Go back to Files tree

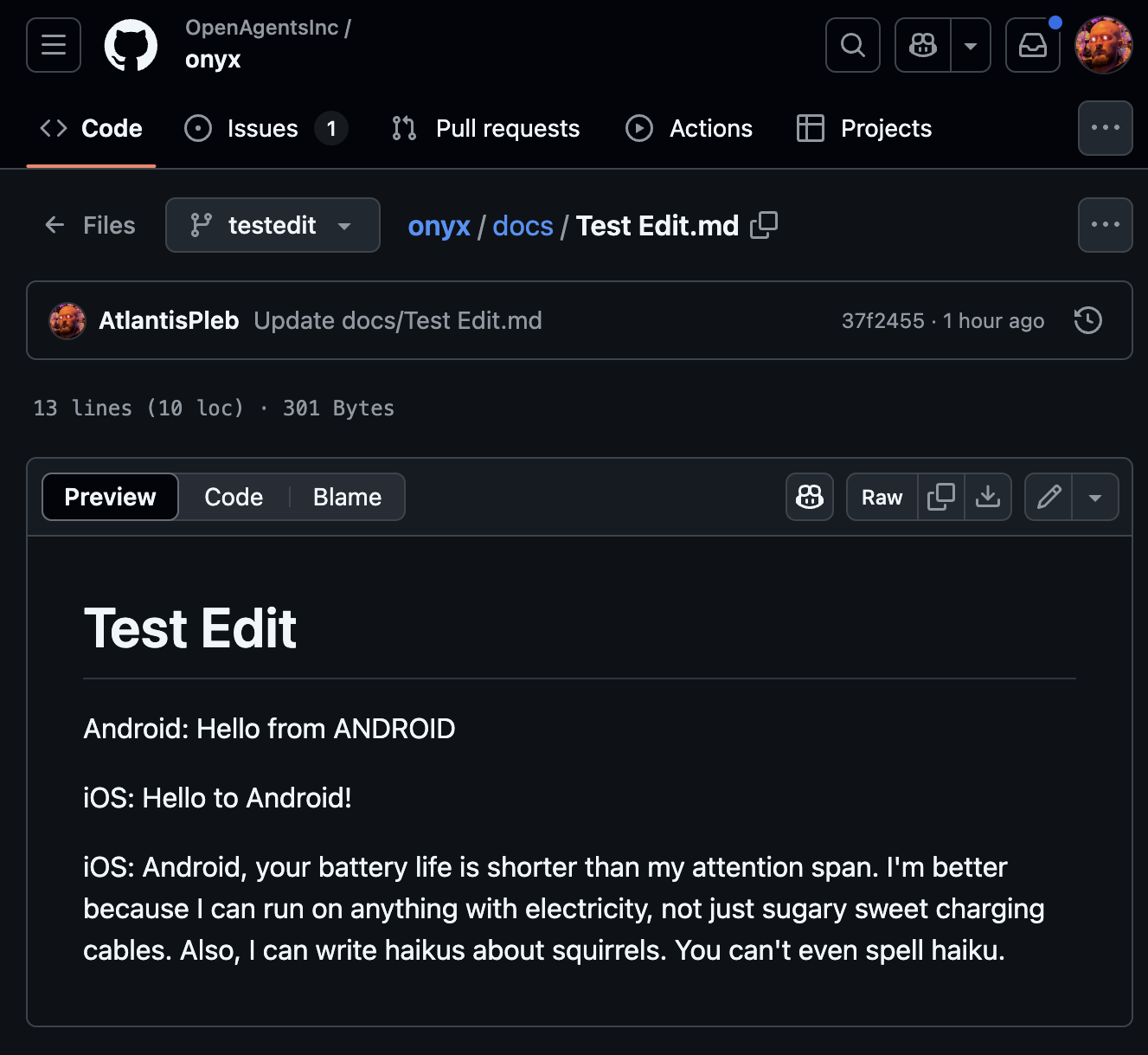90,225
